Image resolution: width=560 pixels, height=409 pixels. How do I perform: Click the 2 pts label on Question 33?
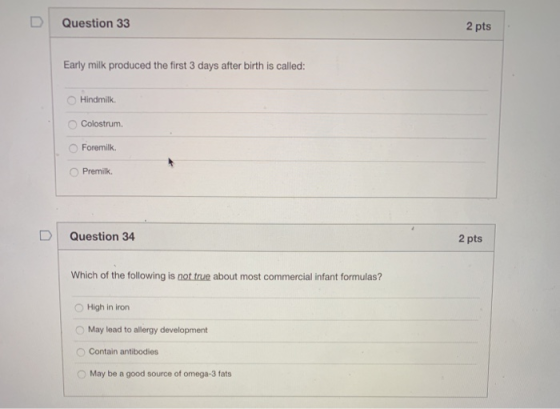(x=479, y=26)
